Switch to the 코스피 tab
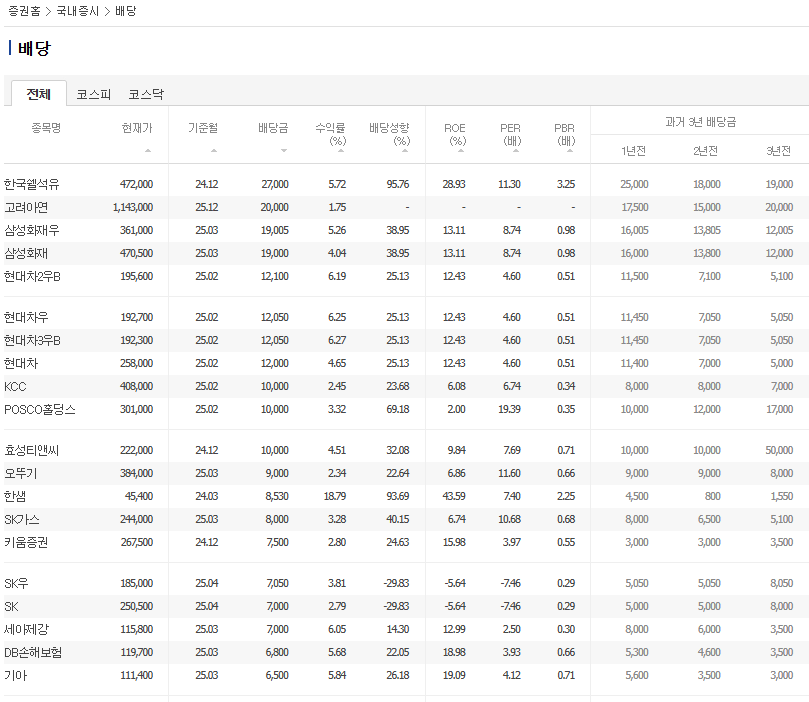 94,94
